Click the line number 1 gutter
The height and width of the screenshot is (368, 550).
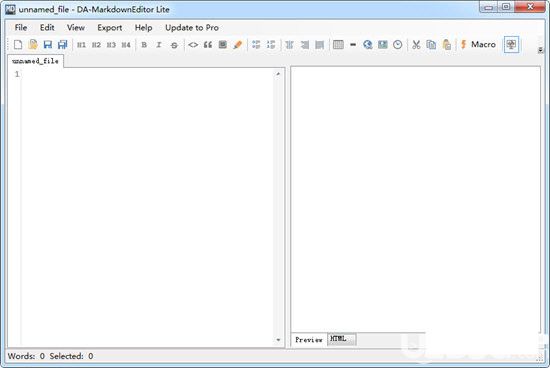pos(17,74)
